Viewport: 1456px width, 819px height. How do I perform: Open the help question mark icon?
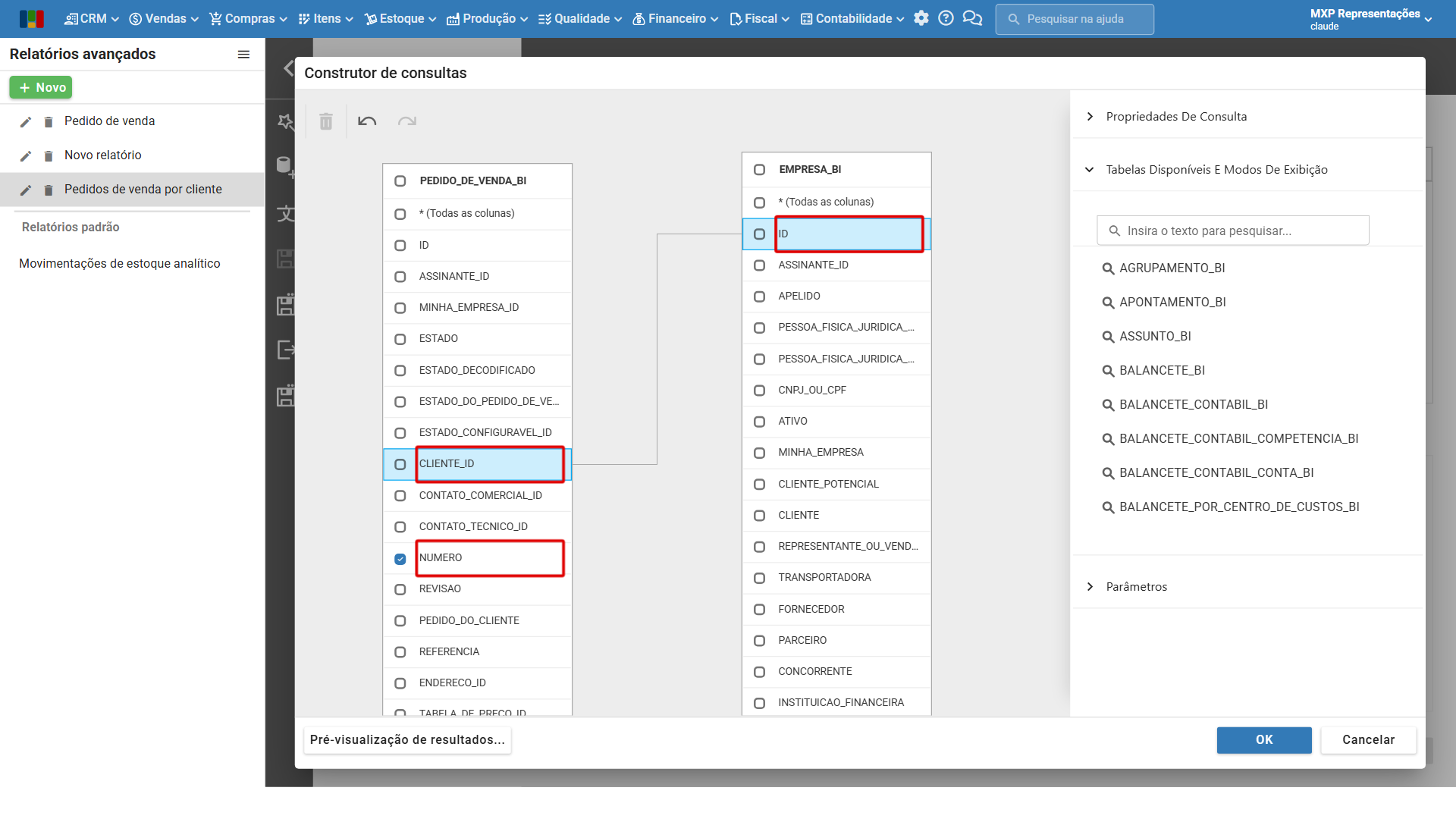[946, 18]
